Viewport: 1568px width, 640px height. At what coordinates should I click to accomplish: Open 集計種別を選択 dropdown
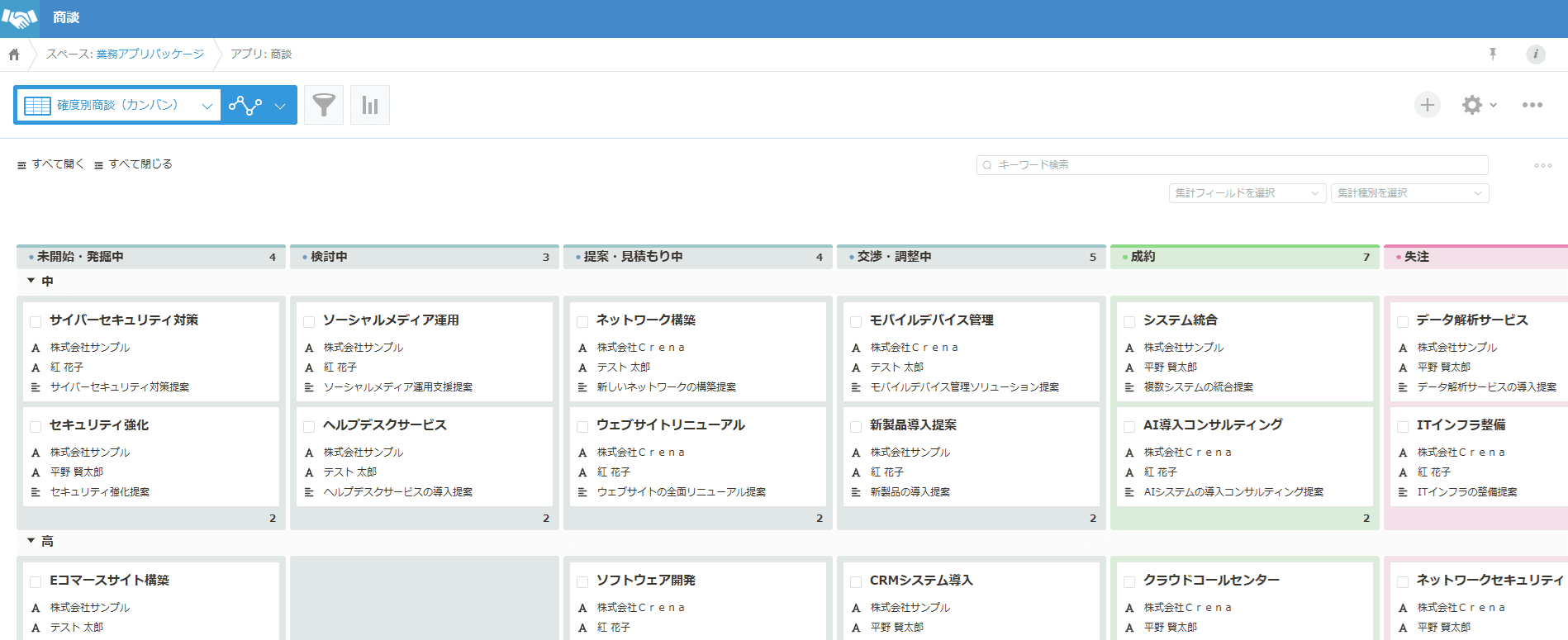(x=1410, y=193)
